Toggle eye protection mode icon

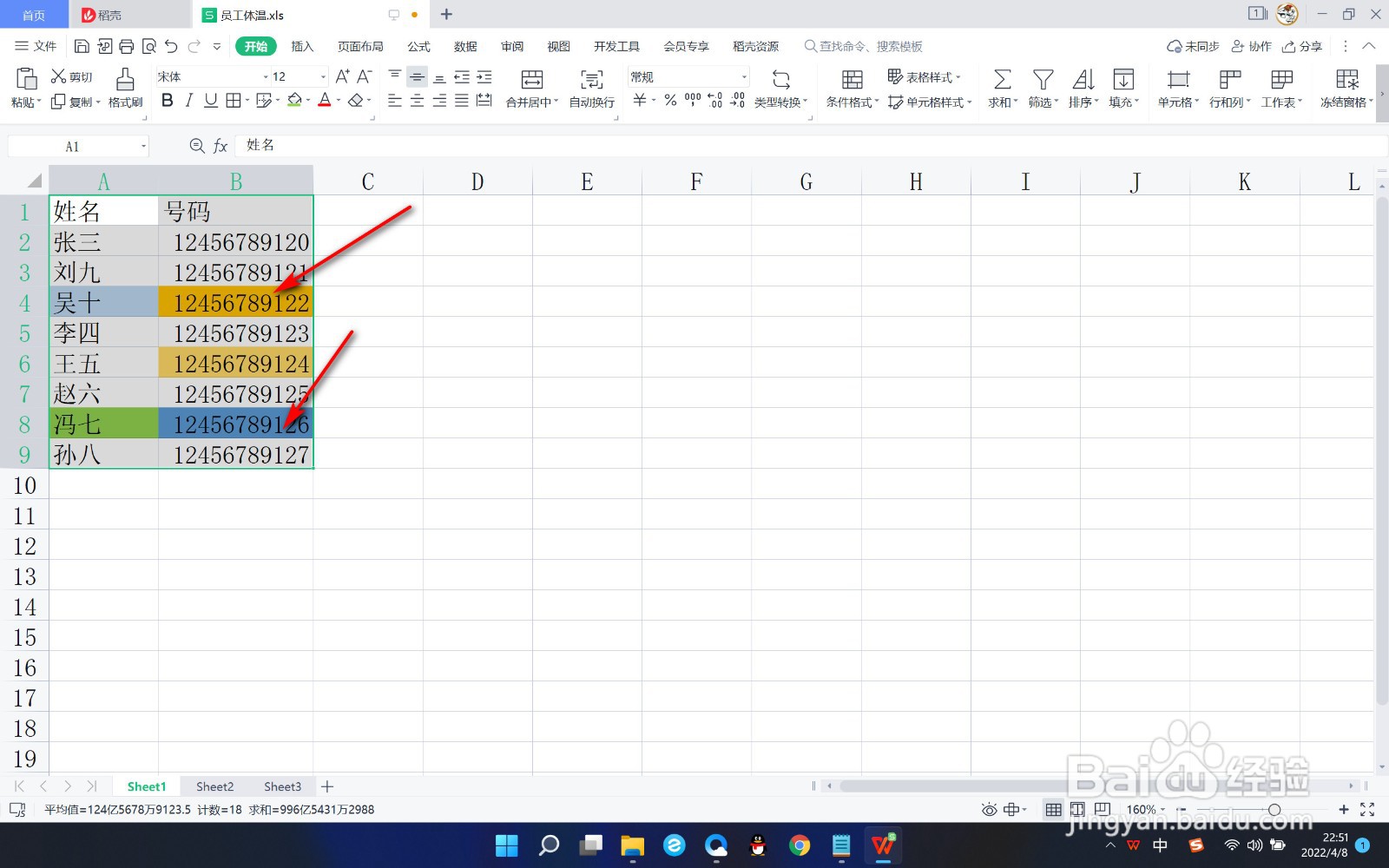[989, 809]
